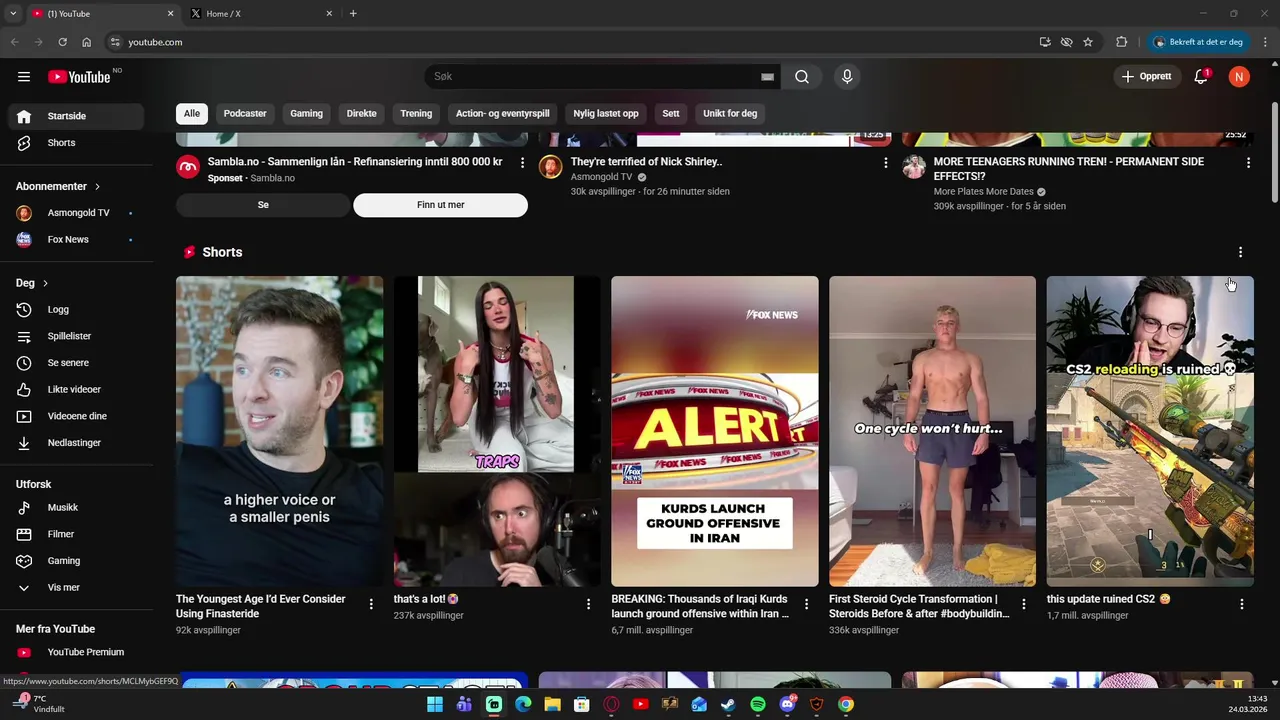Open site info beside youtube.com address
The image size is (1280, 720).
115,42
